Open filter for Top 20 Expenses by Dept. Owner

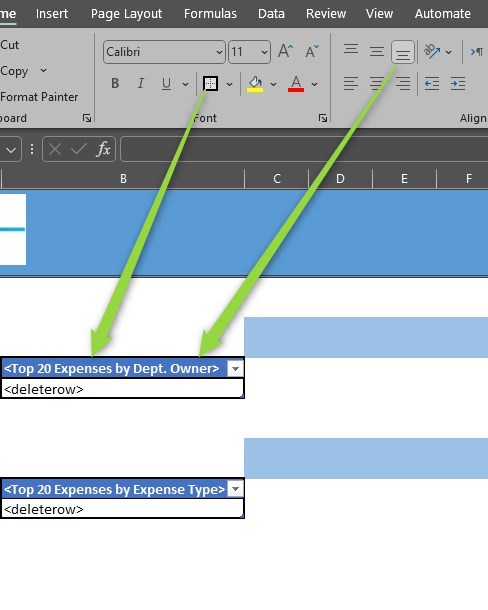pos(235,368)
